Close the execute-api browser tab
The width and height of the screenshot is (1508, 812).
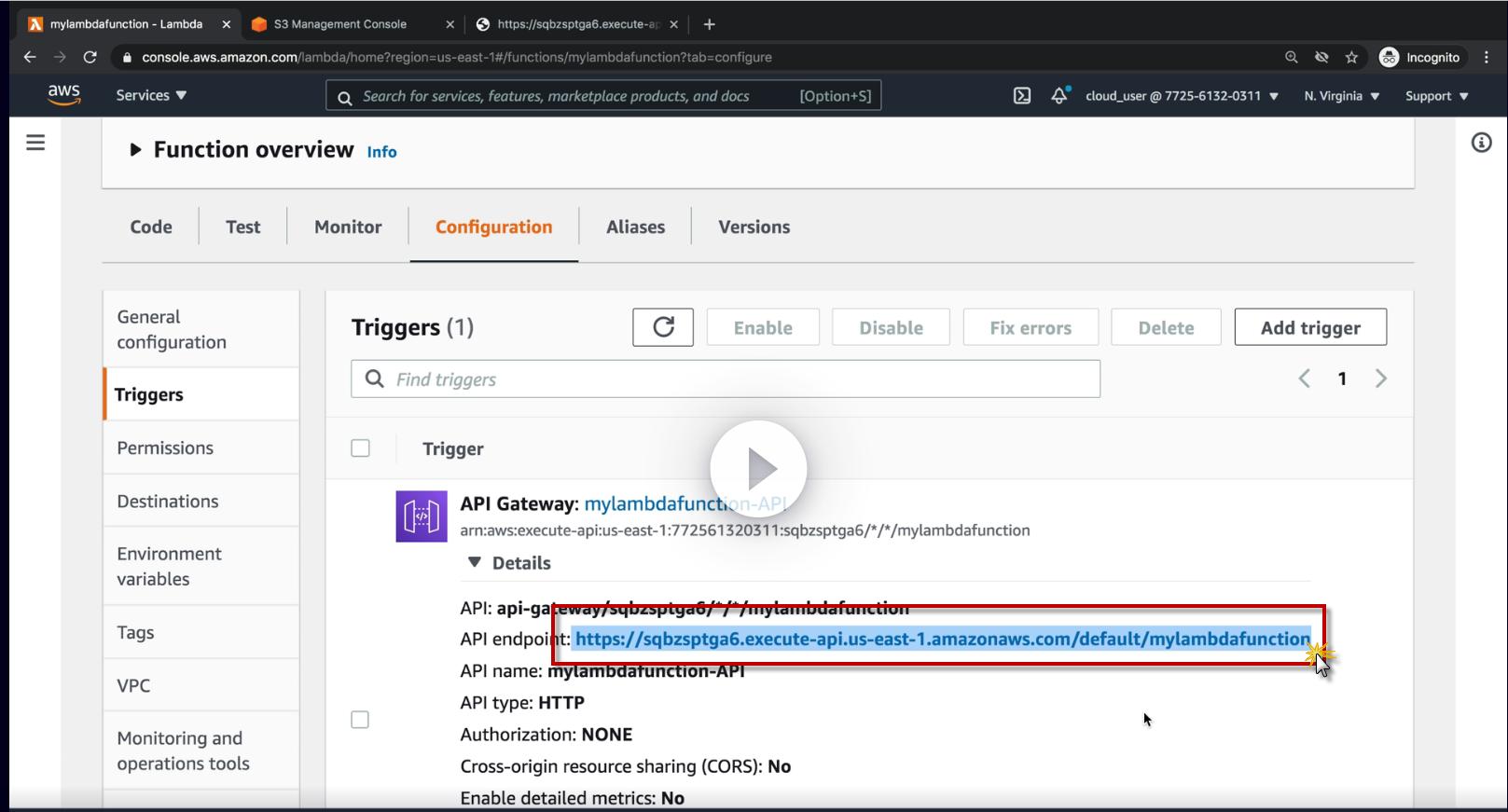coord(673,24)
